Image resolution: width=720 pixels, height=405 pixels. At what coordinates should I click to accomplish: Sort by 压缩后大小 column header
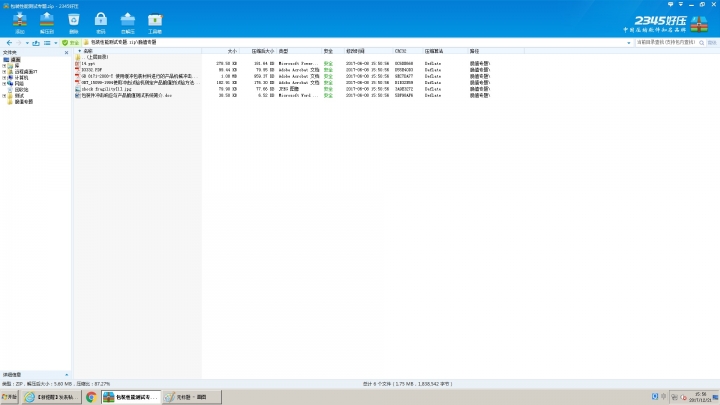262,50
